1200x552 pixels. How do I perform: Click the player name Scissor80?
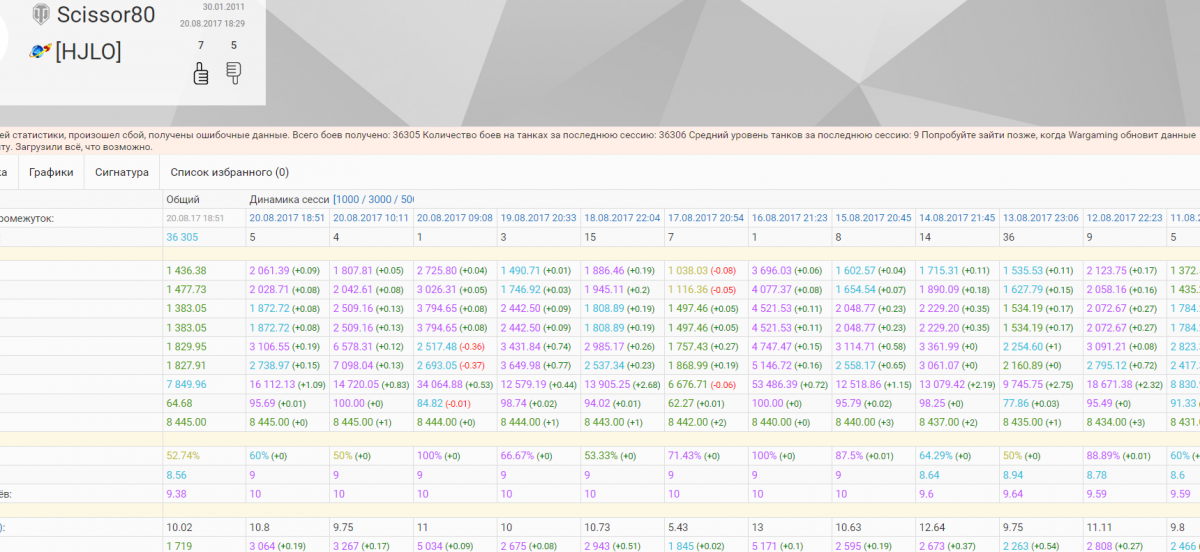tap(106, 14)
